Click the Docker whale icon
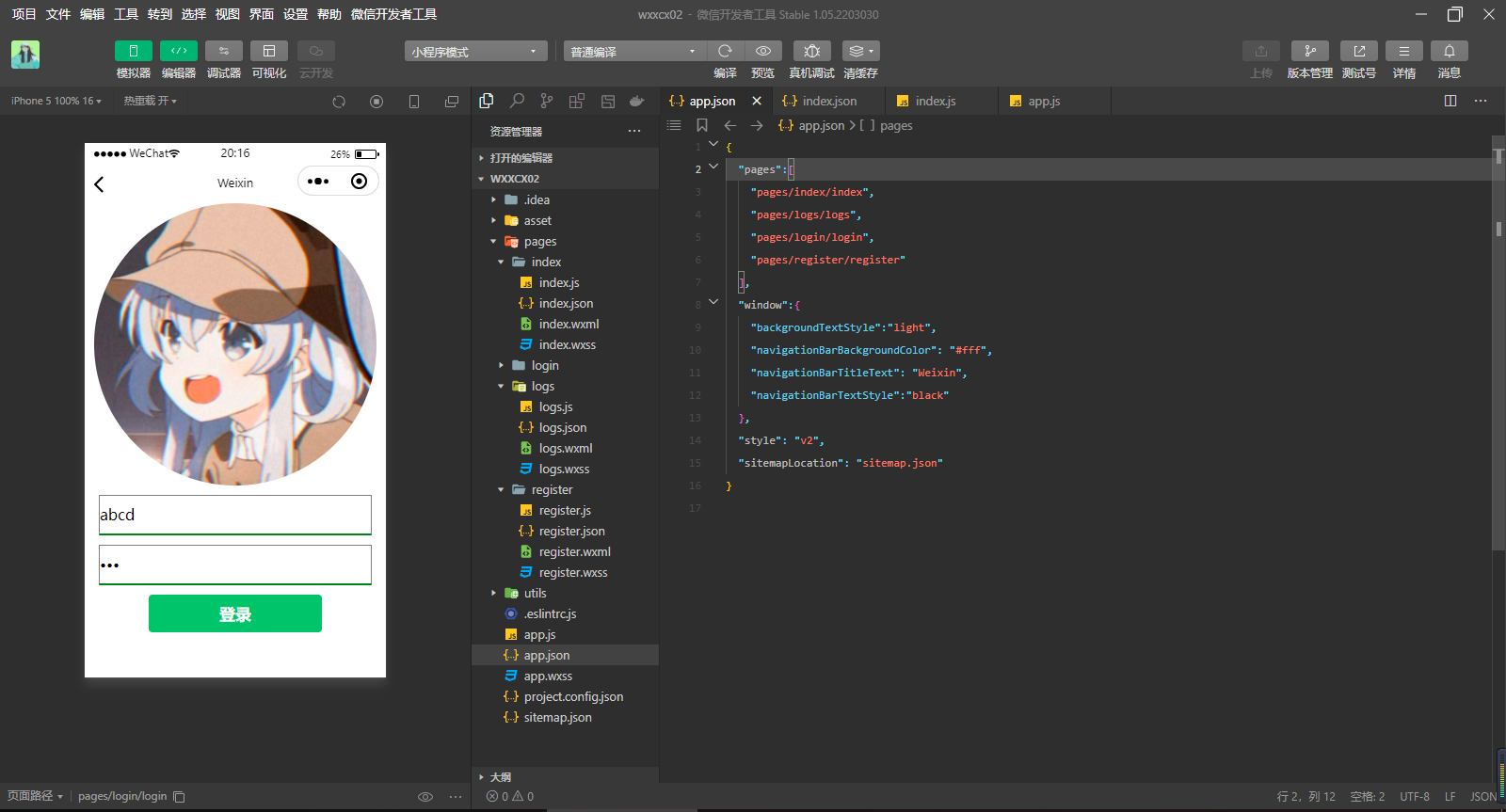 coord(637,101)
